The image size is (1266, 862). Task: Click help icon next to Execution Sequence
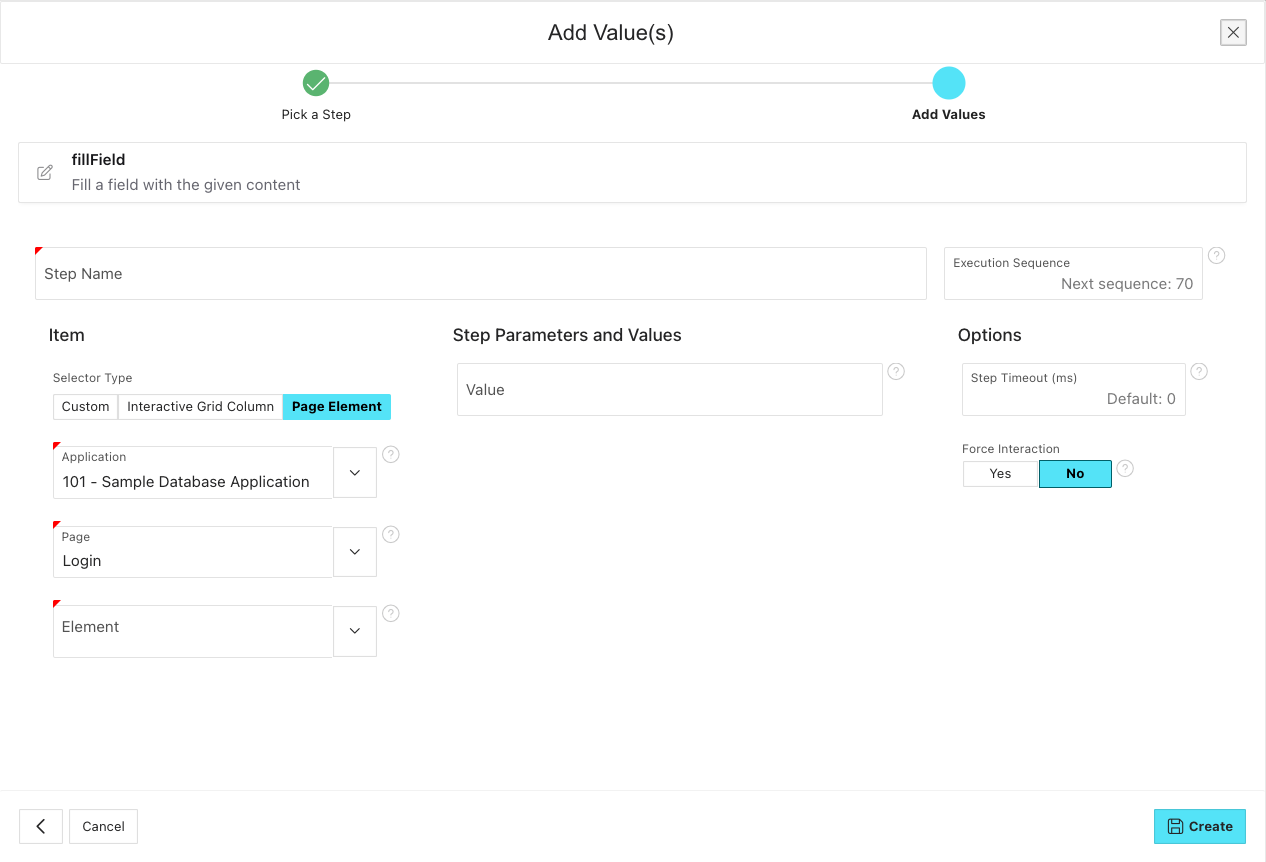[1216, 255]
